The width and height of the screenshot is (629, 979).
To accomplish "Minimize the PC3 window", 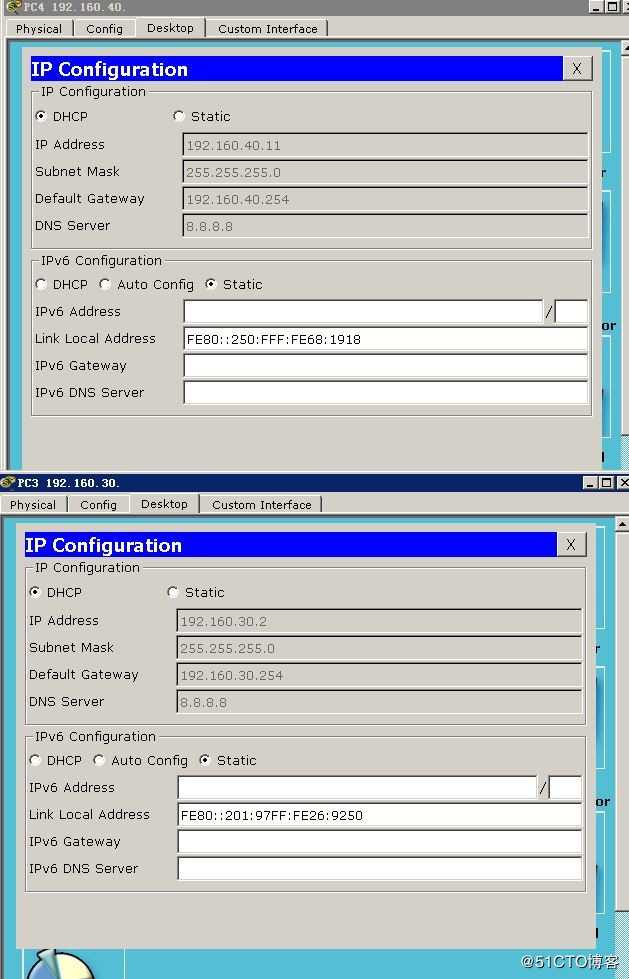I will pos(590,483).
